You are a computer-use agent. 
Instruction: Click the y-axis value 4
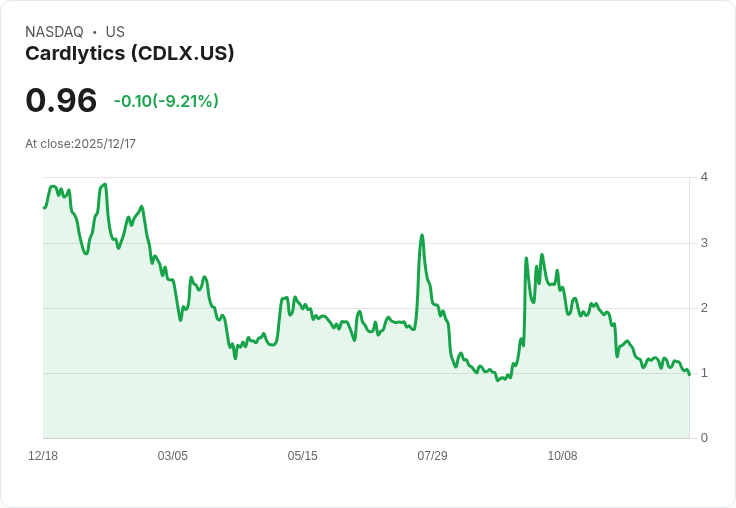(704, 177)
